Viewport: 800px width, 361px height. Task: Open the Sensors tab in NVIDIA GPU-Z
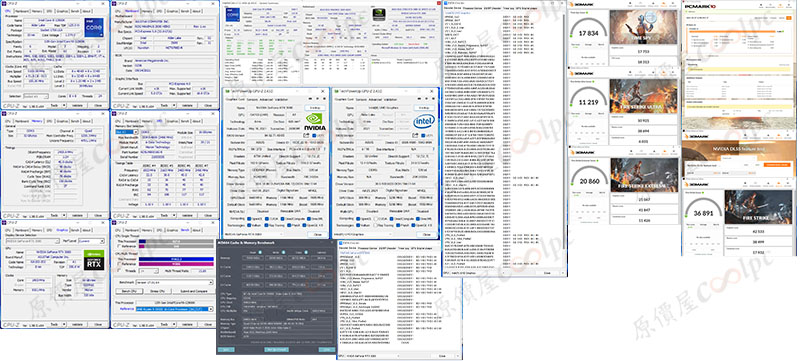253,99
